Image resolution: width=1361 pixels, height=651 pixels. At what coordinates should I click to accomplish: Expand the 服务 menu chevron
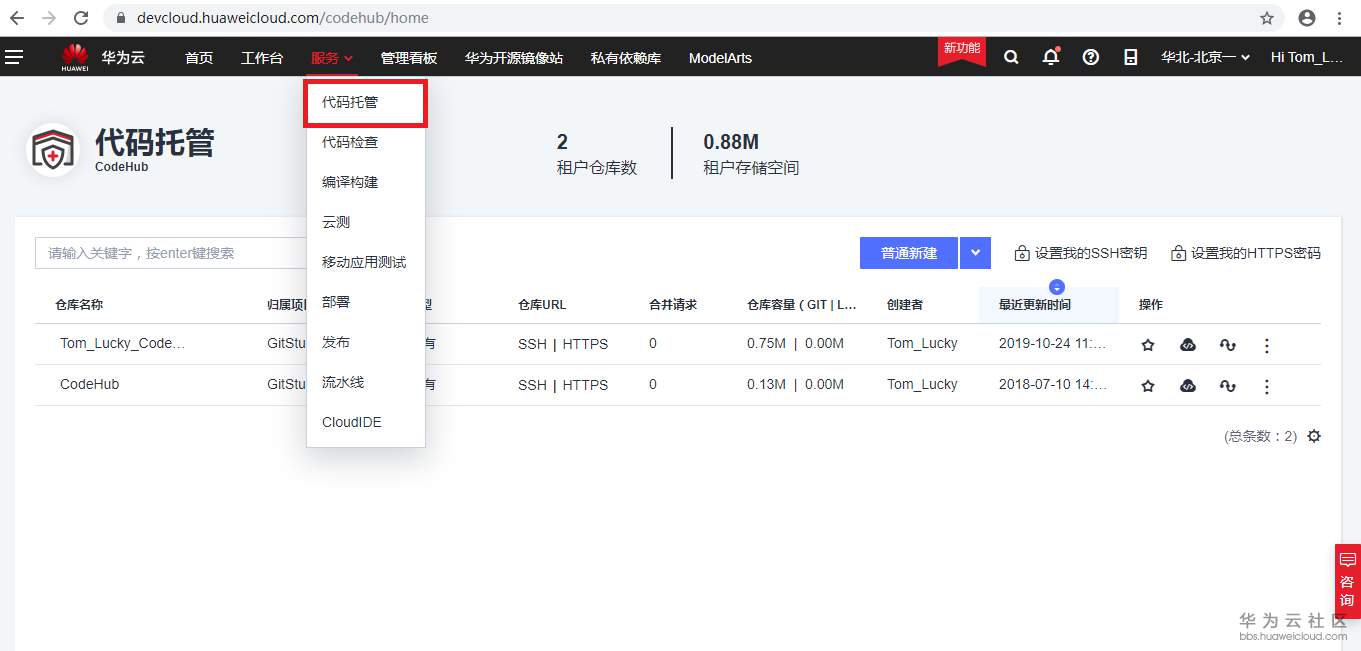point(348,58)
